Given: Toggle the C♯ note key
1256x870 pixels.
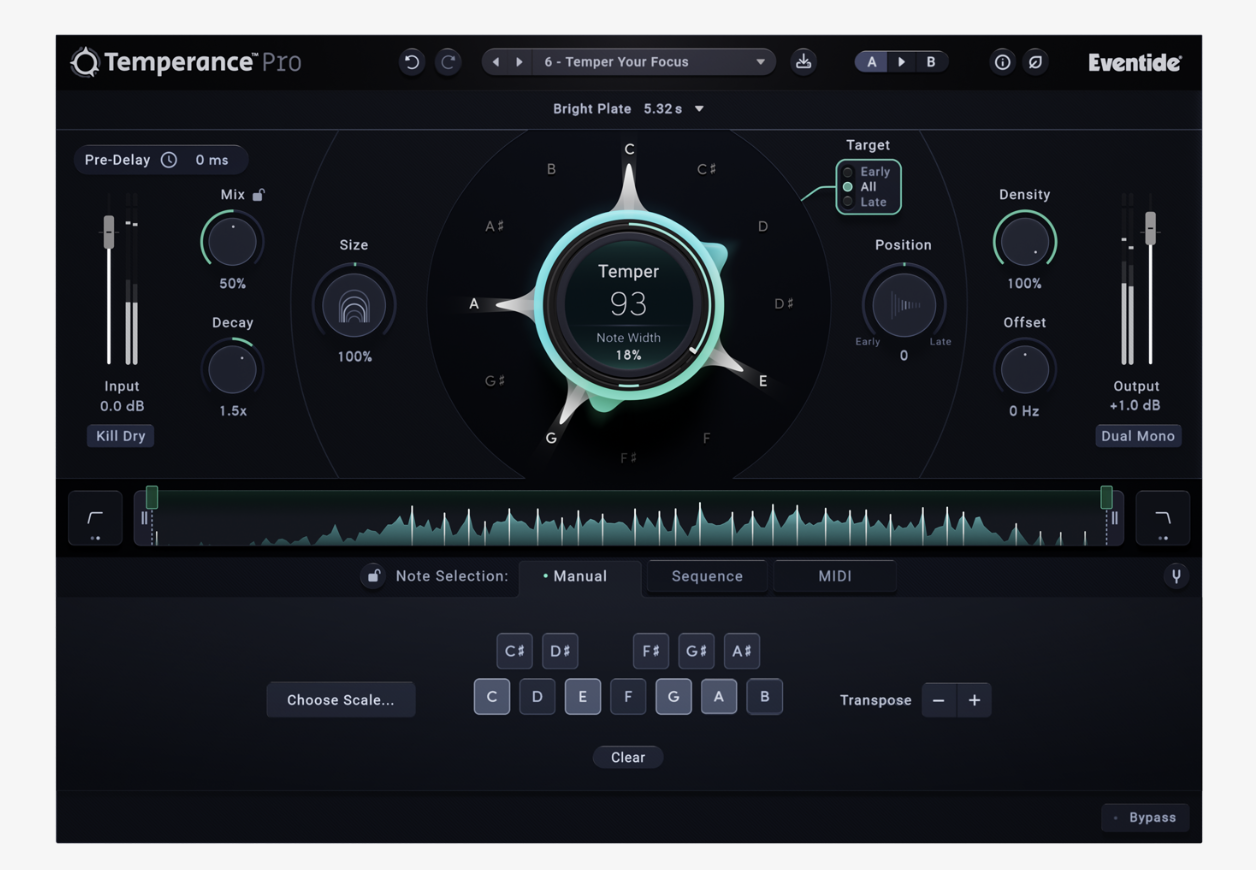Looking at the screenshot, I should click(515, 651).
